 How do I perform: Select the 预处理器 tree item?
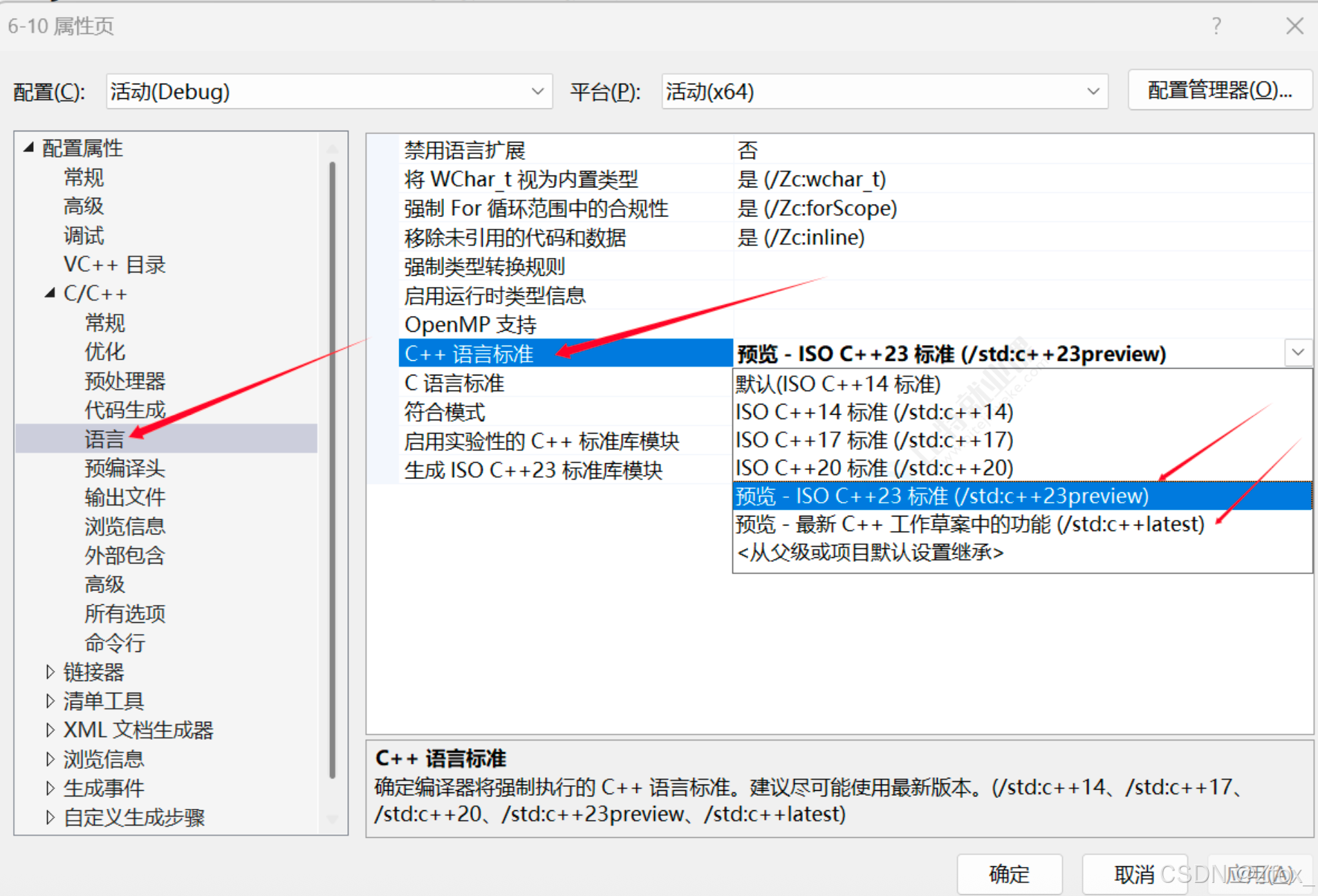coord(125,380)
